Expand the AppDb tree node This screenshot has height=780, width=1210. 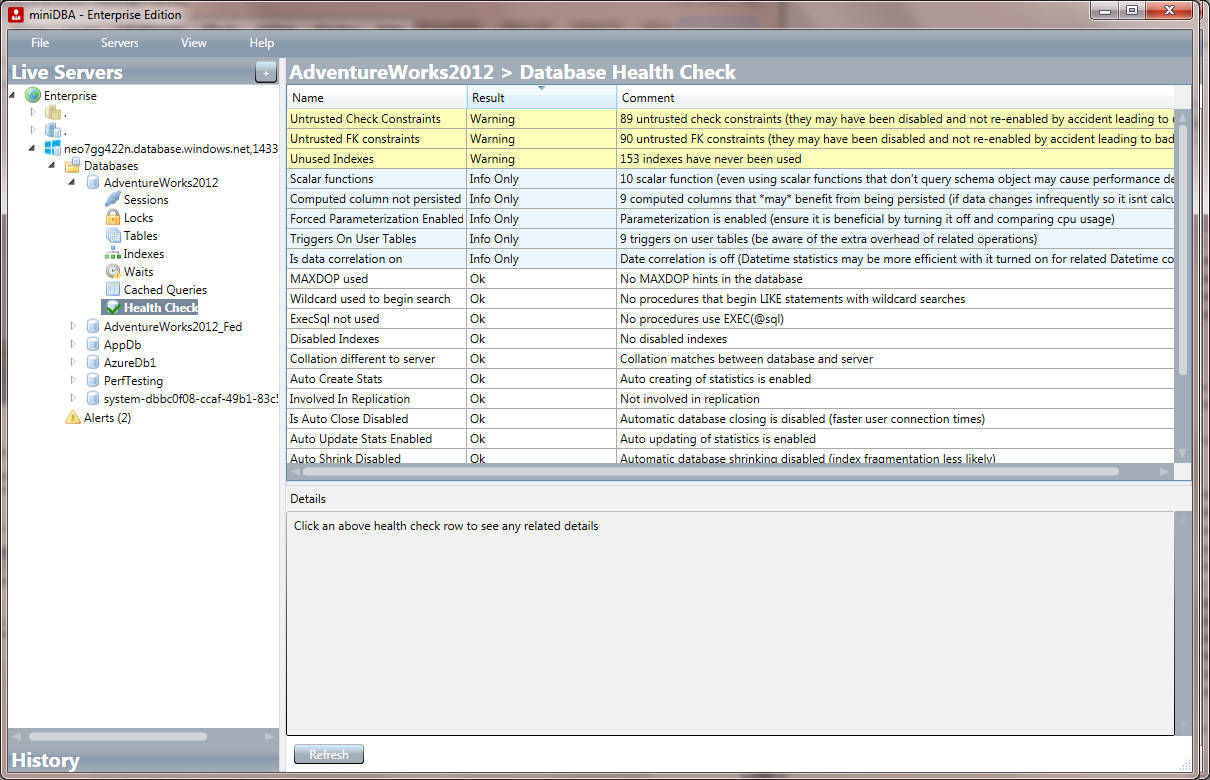(x=71, y=344)
